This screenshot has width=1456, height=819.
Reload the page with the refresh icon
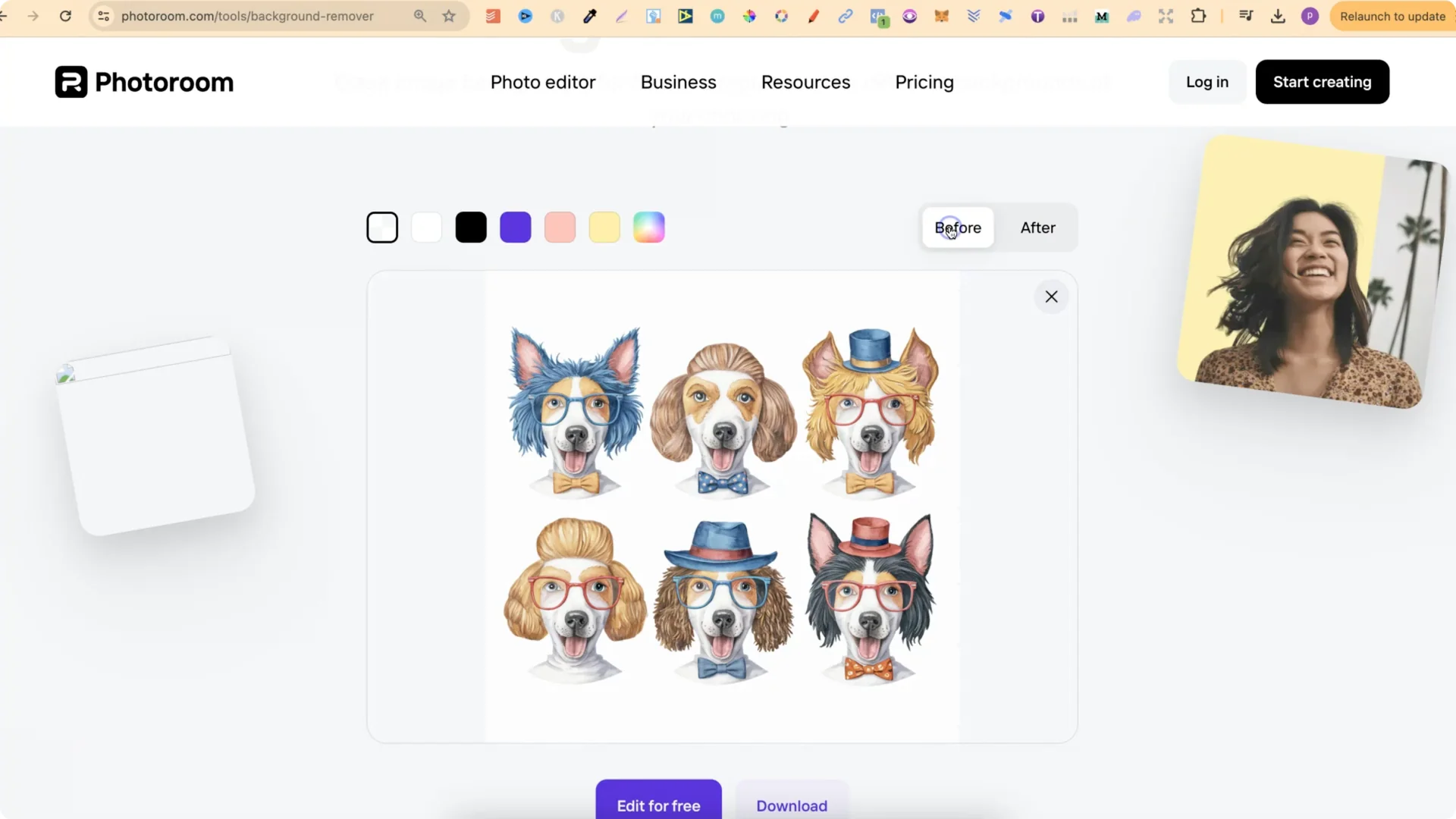[66, 16]
